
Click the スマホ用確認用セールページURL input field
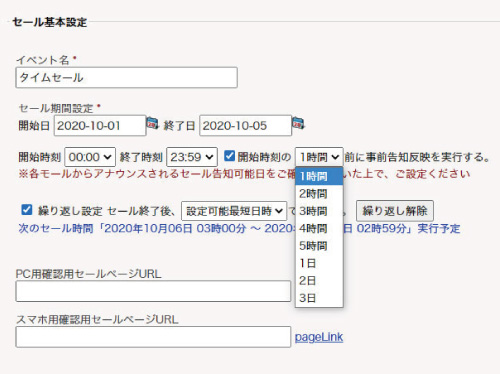(x=153, y=337)
